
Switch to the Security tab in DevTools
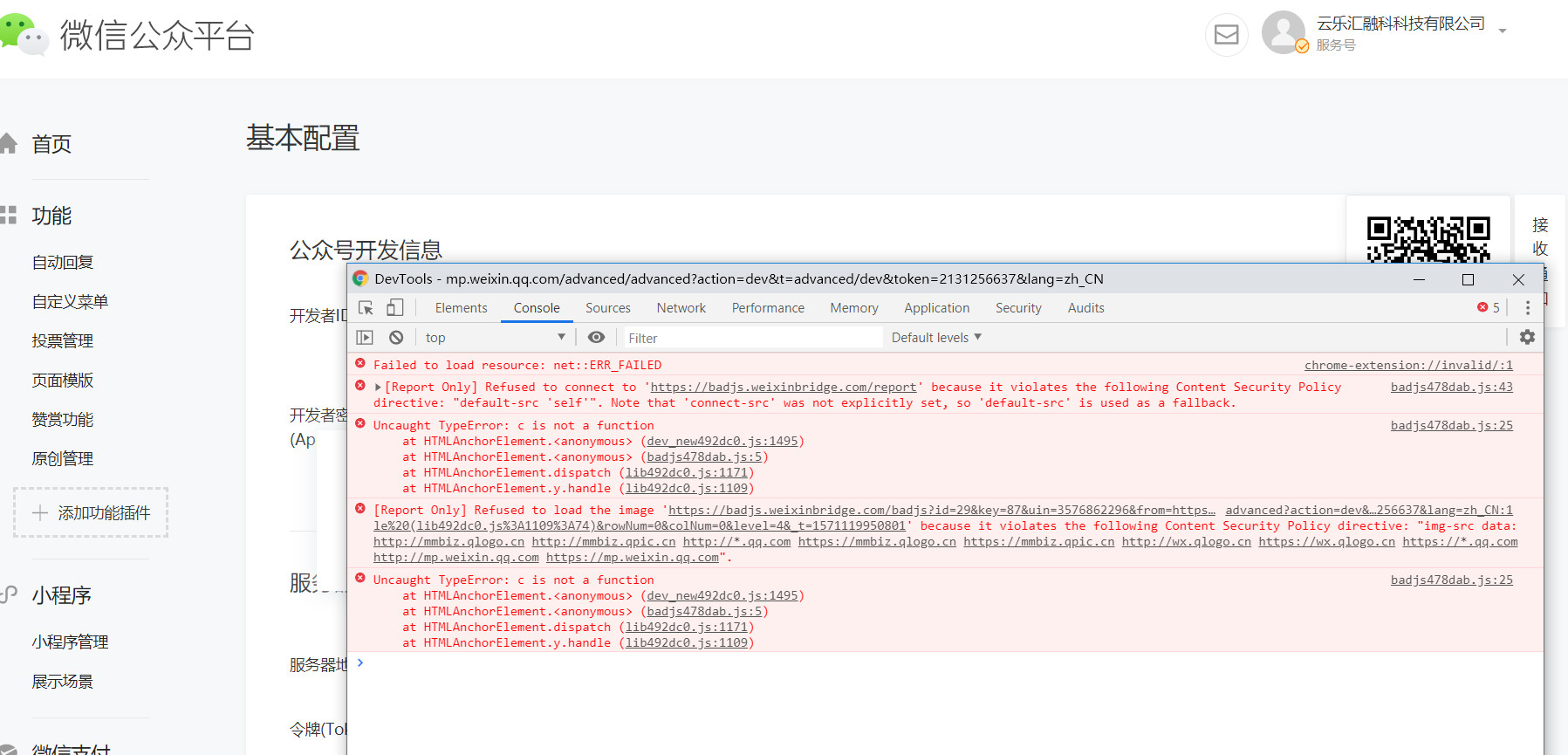(x=1018, y=308)
